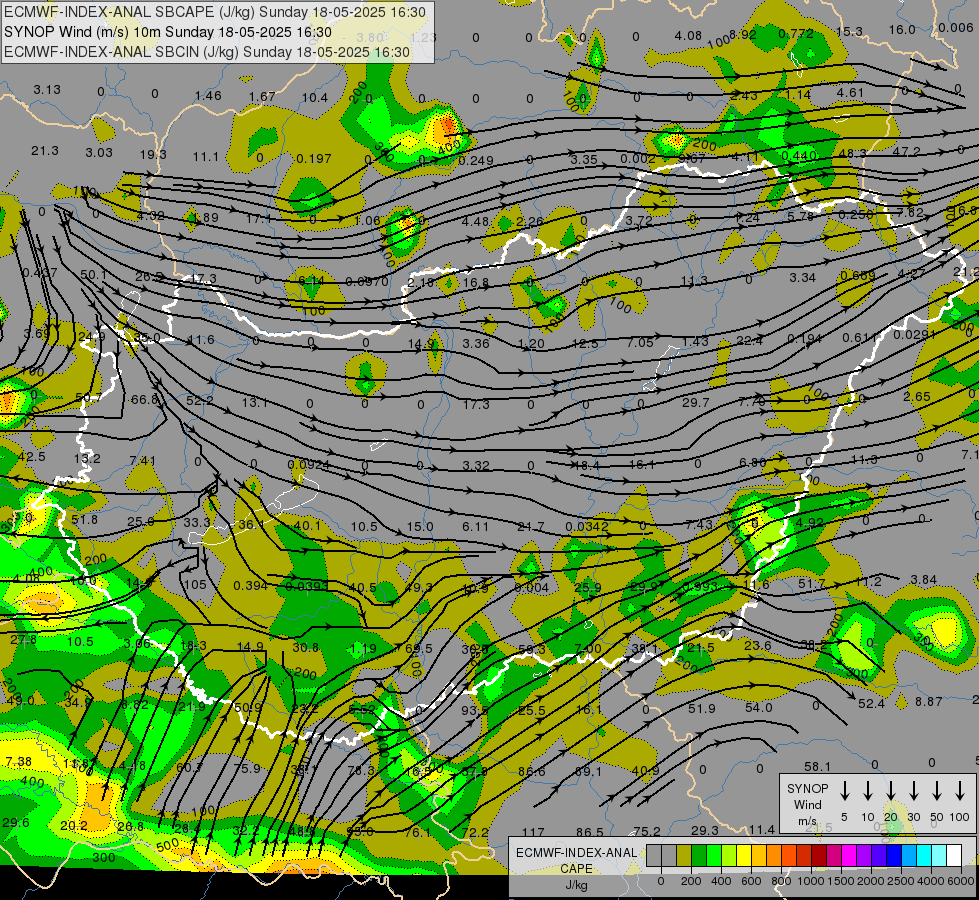This screenshot has height=900, width=979.
Task: Click the map value 58.1
Action: pyautogui.click(x=817, y=766)
